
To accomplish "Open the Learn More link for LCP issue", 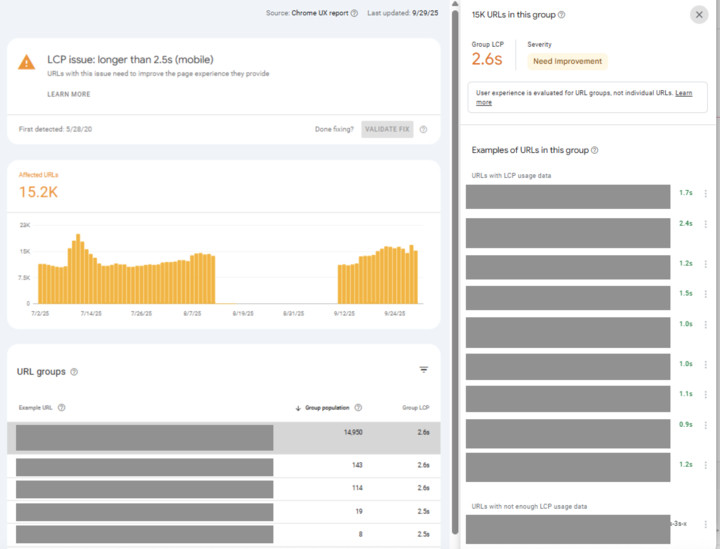I will [x=68, y=94].
